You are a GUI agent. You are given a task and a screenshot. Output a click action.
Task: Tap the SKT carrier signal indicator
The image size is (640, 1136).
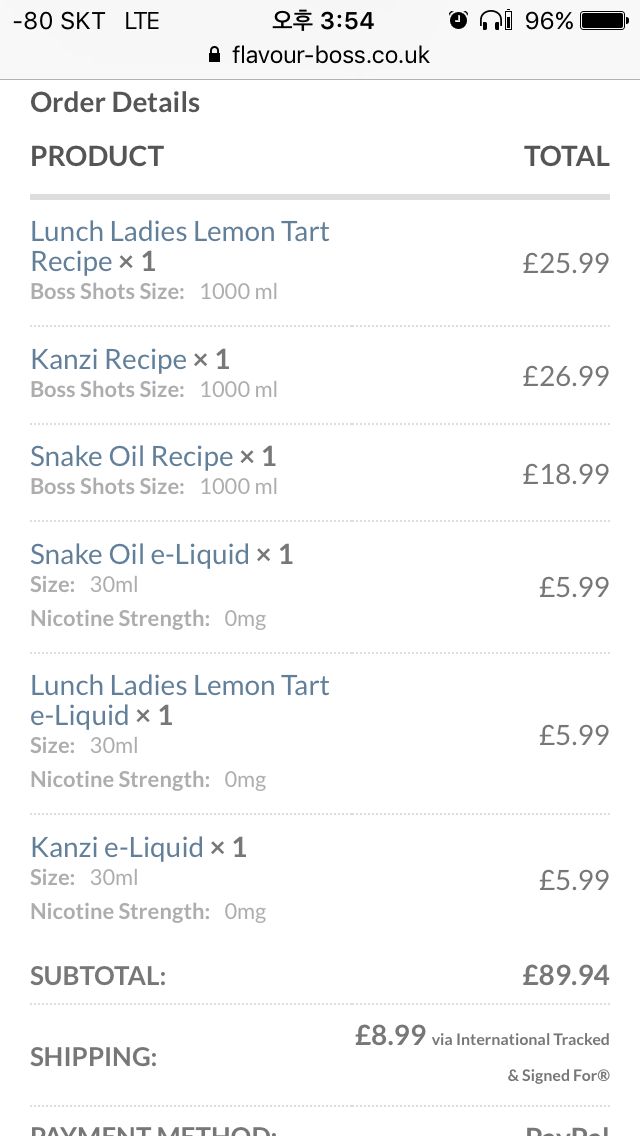click(x=60, y=20)
